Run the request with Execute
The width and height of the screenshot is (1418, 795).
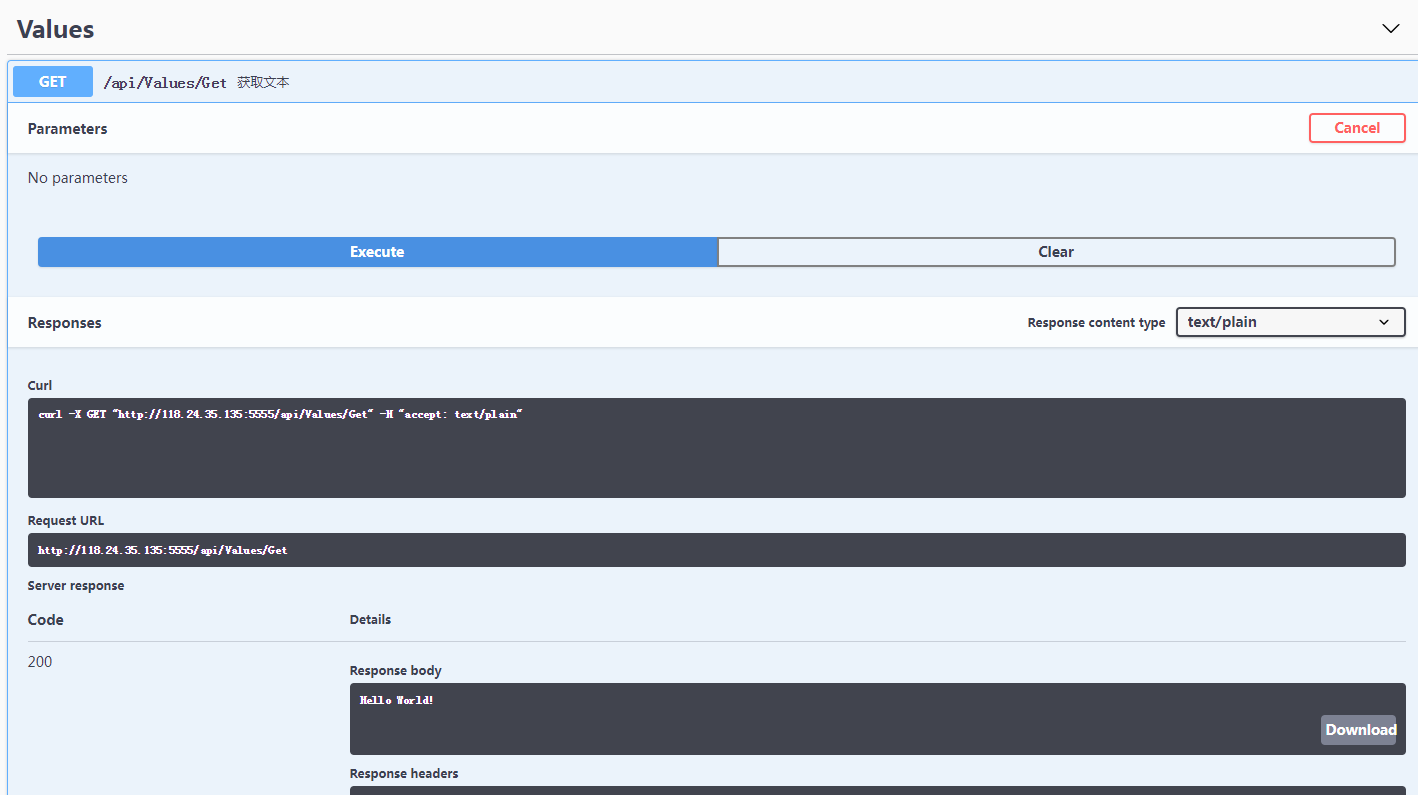click(377, 252)
